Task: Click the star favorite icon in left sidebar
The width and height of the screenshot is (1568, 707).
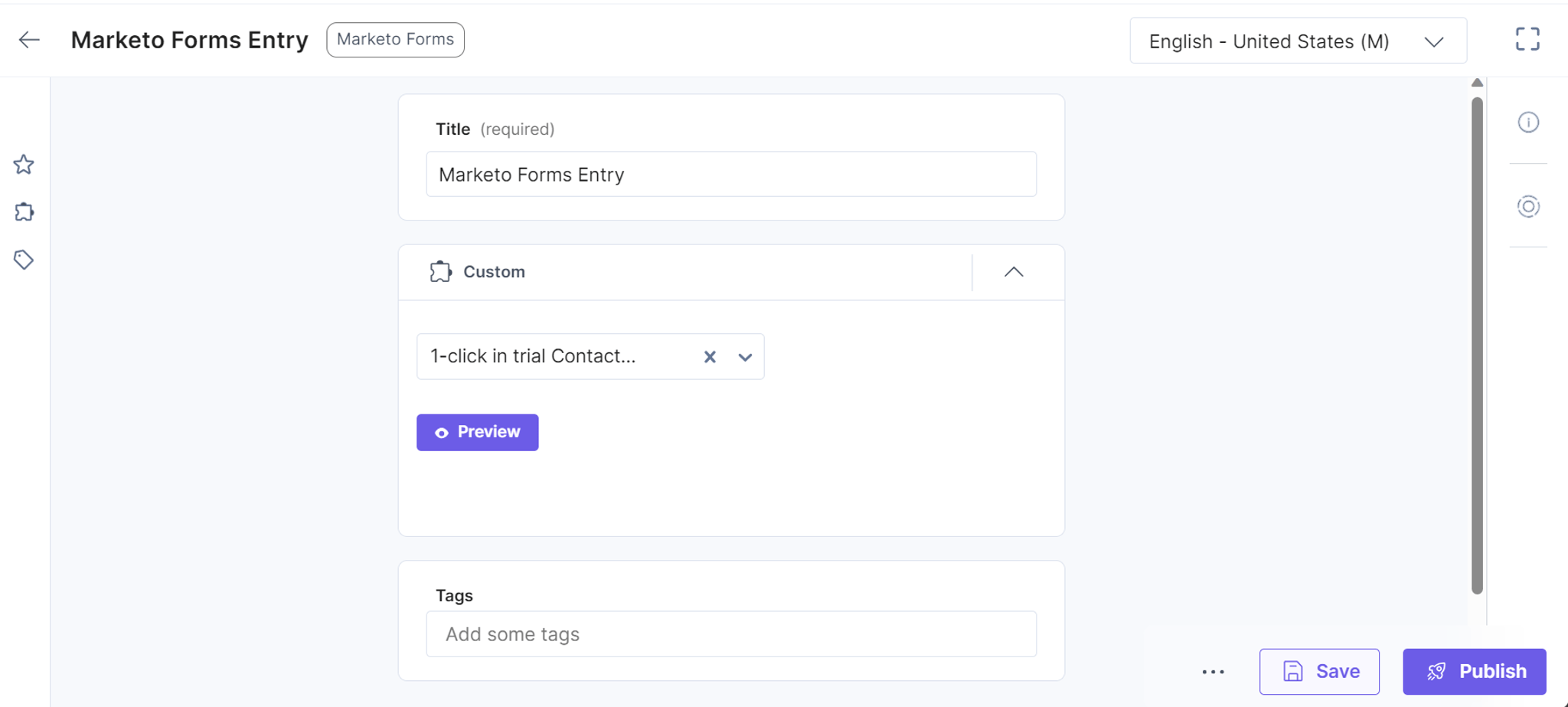Action: 24,165
